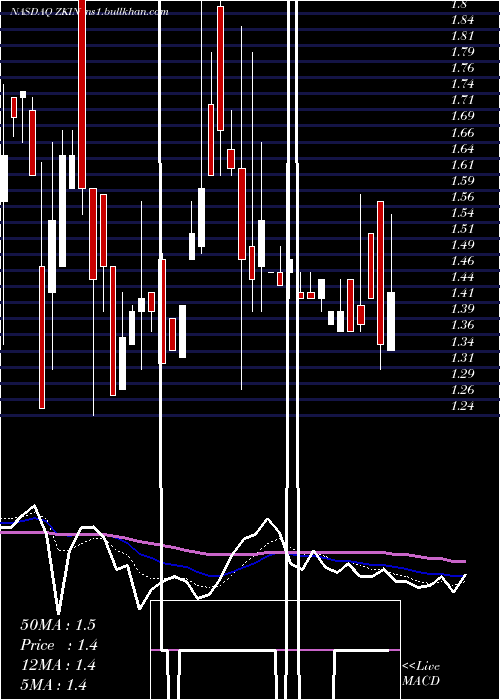Image resolution: width=500 pixels, height=700 pixels.
Task: Click the 1.36 price axis label
Action: pyautogui.click(x=462, y=325)
